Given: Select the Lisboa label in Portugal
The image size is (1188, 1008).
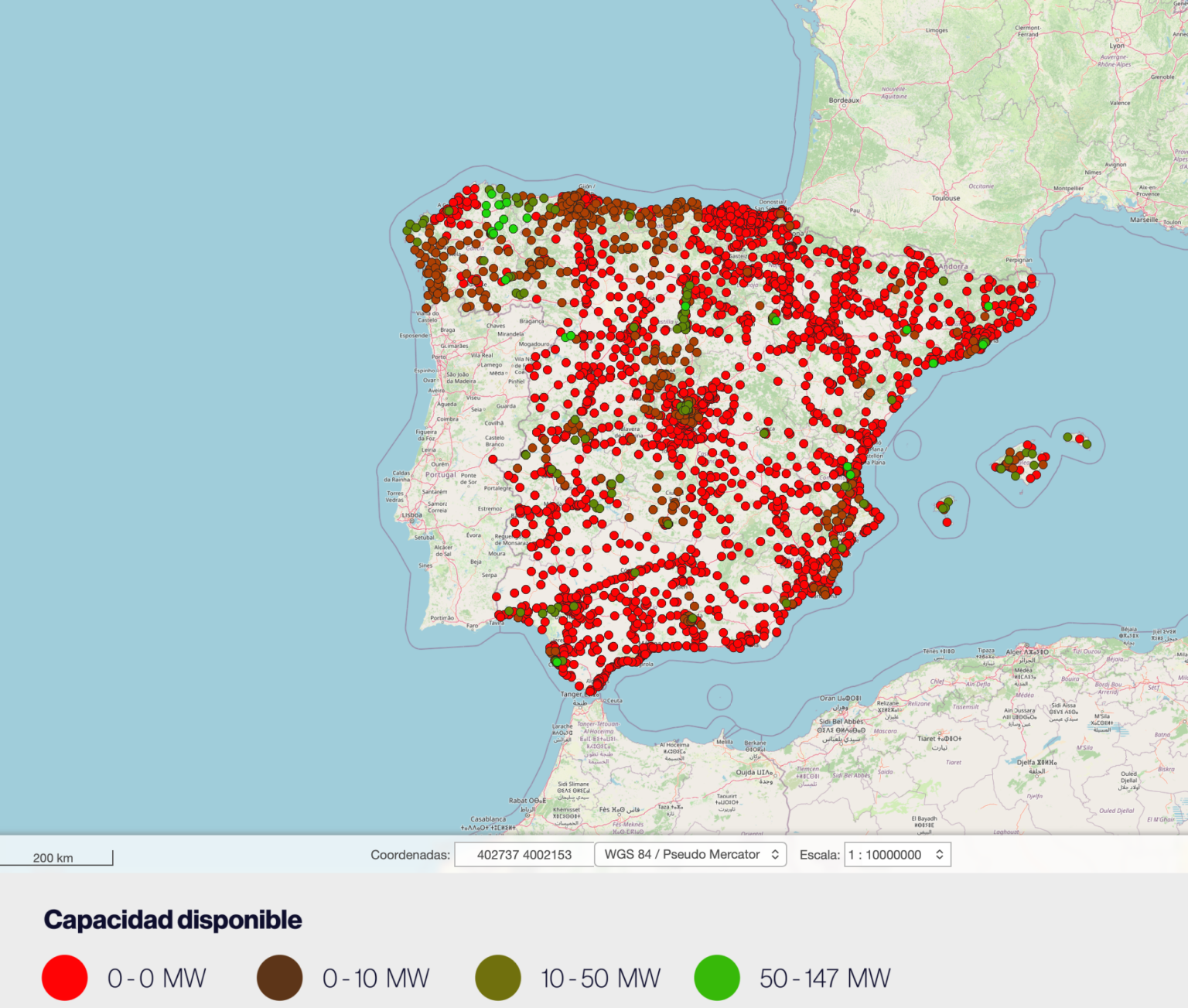Looking at the screenshot, I should (411, 514).
